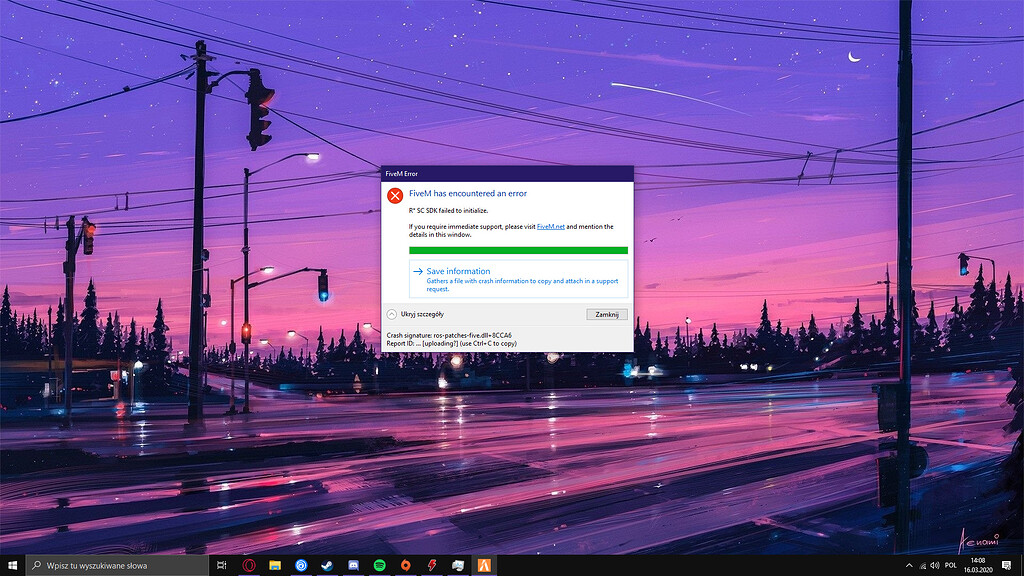Open Steam from the taskbar
The image size is (1024, 576).
click(x=326, y=563)
